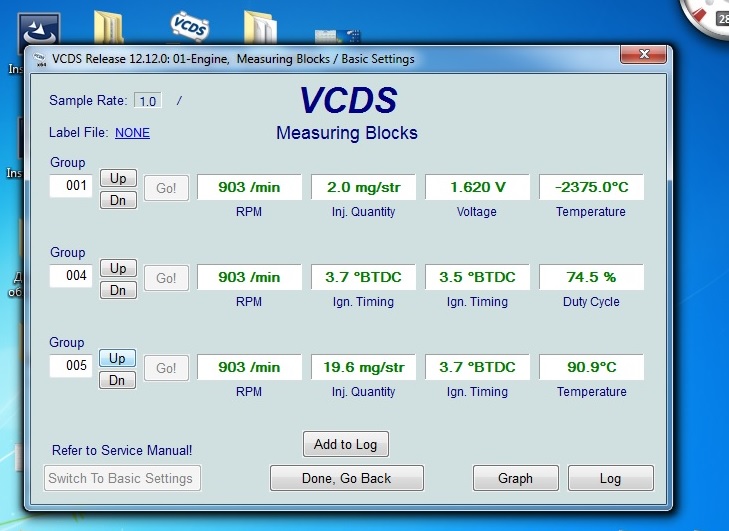Viewport: 729px width, 531px height.
Task: Step Group 005 down with Dn
Action: [118, 380]
